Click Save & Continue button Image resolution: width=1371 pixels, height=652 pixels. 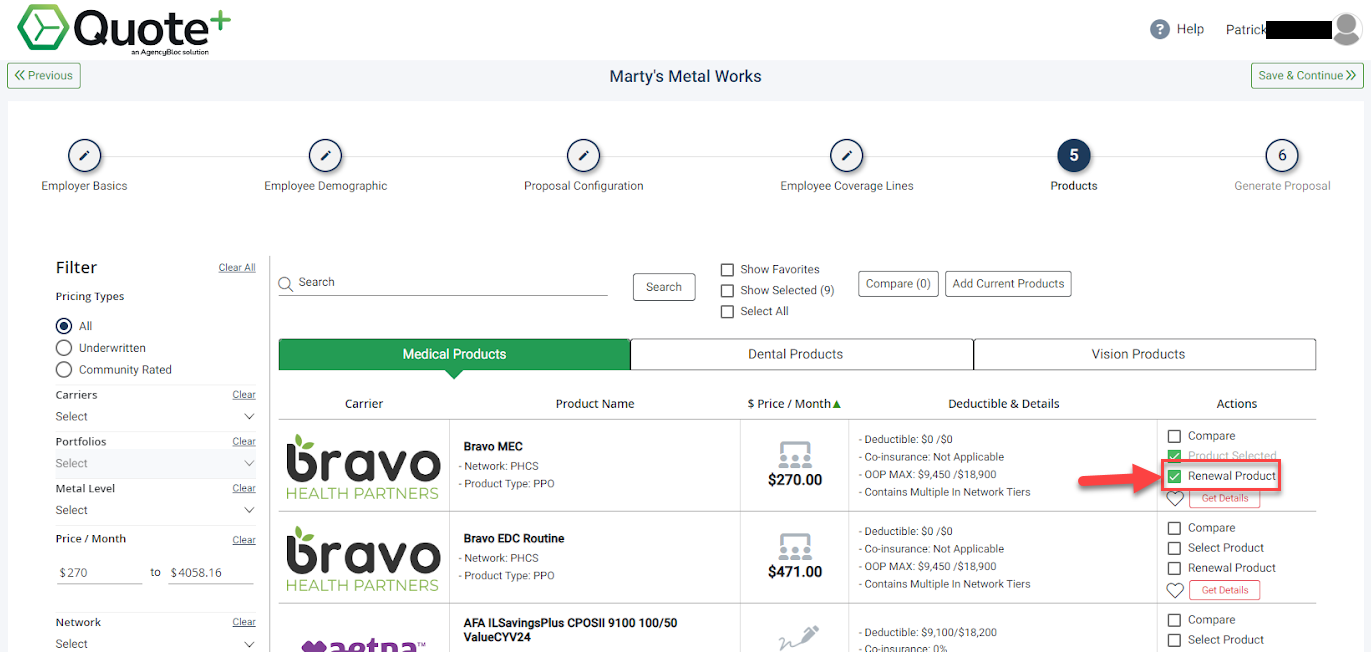pos(1307,76)
